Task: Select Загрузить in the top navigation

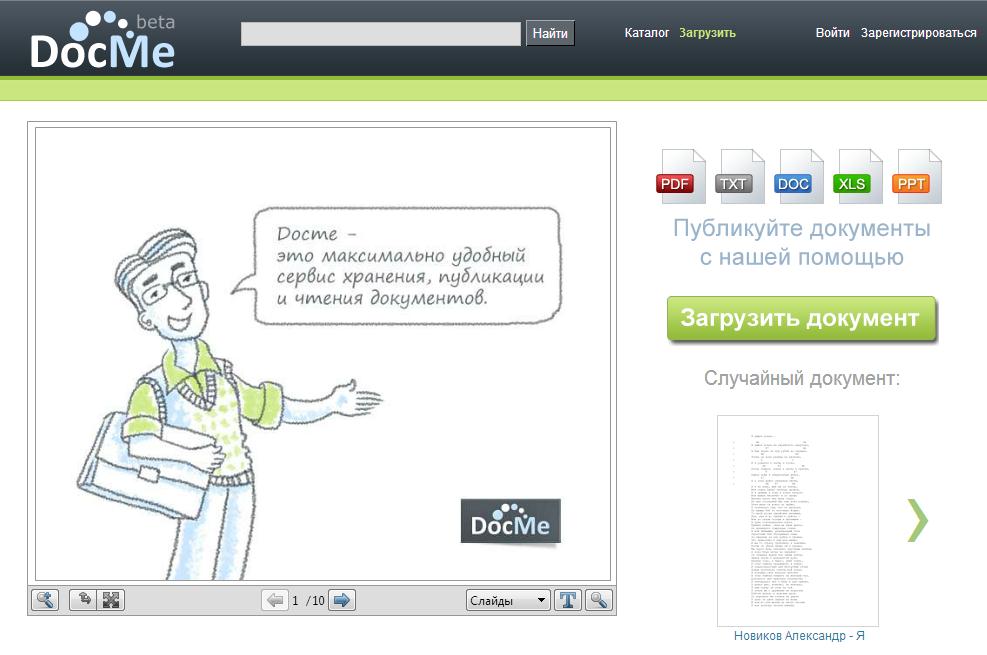Action: 706,33
